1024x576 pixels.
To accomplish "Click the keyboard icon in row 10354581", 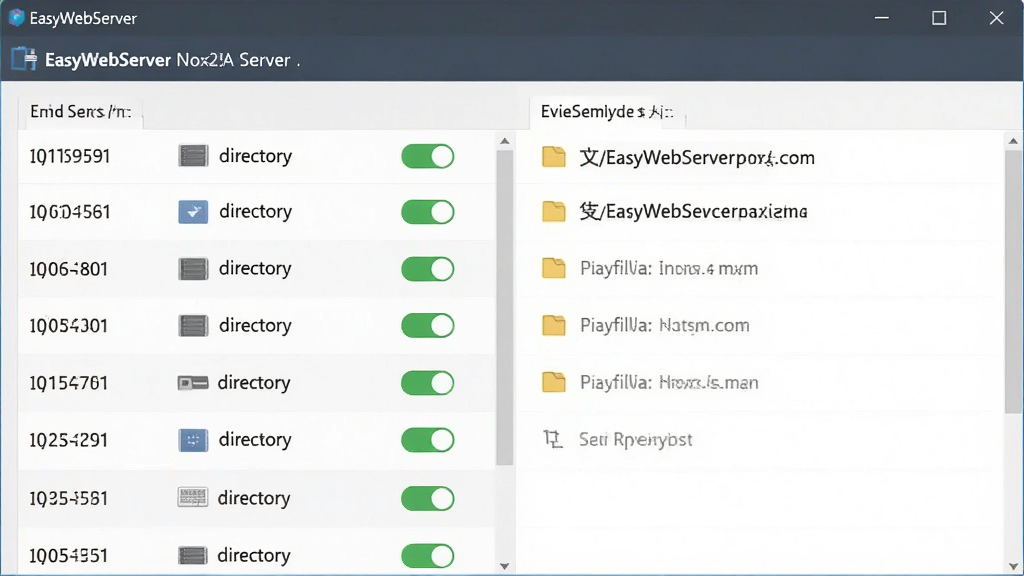I will (x=193, y=498).
